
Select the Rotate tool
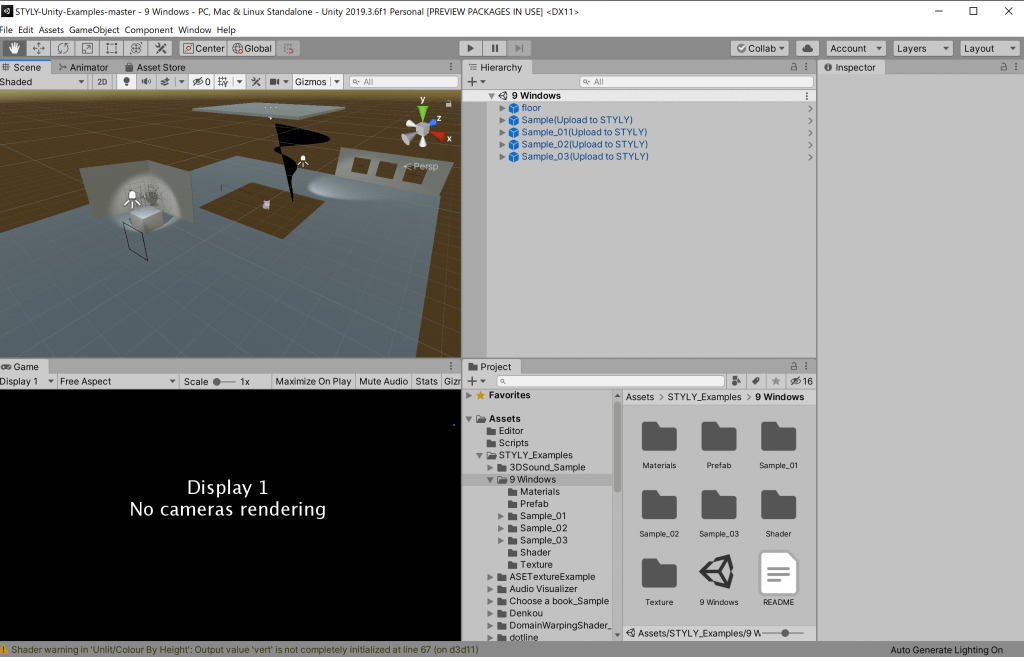click(63, 47)
